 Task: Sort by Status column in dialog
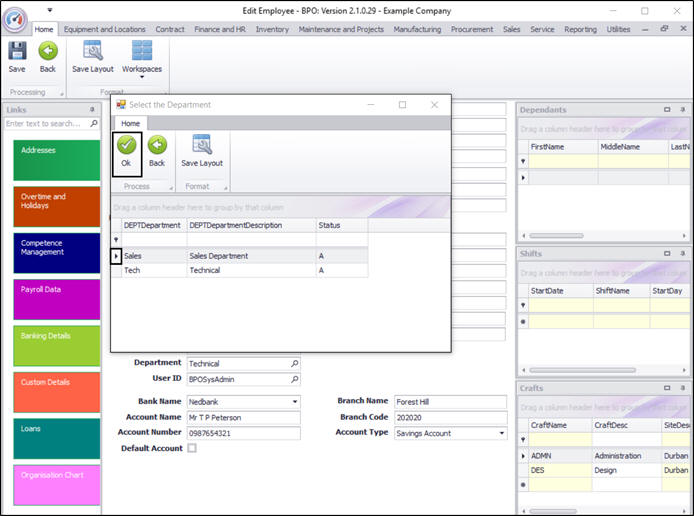[x=342, y=225]
